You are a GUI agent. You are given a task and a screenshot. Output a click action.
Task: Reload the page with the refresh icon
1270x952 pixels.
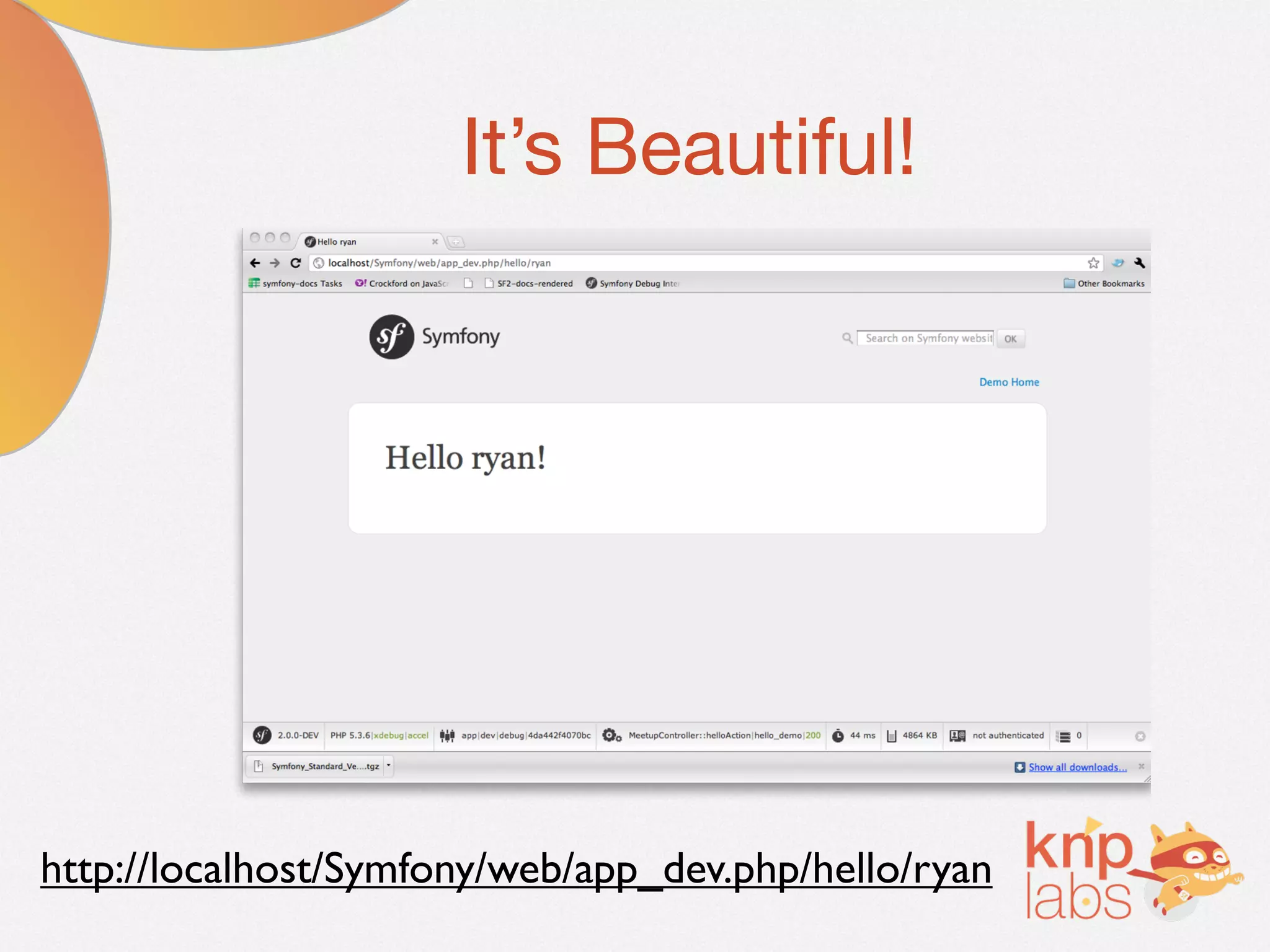(x=296, y=263)
